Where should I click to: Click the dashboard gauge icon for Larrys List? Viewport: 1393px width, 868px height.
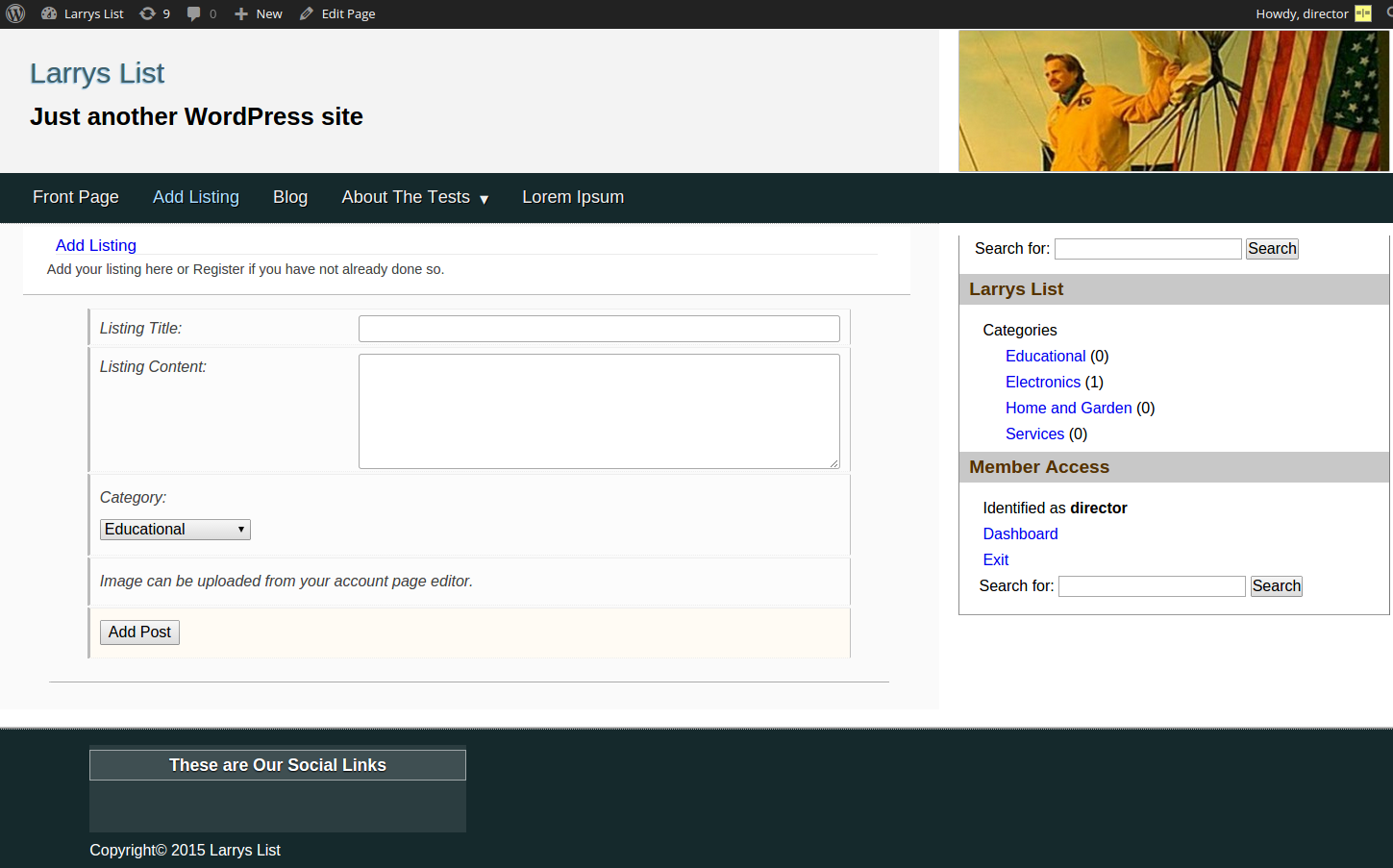[x=49, y=13]
